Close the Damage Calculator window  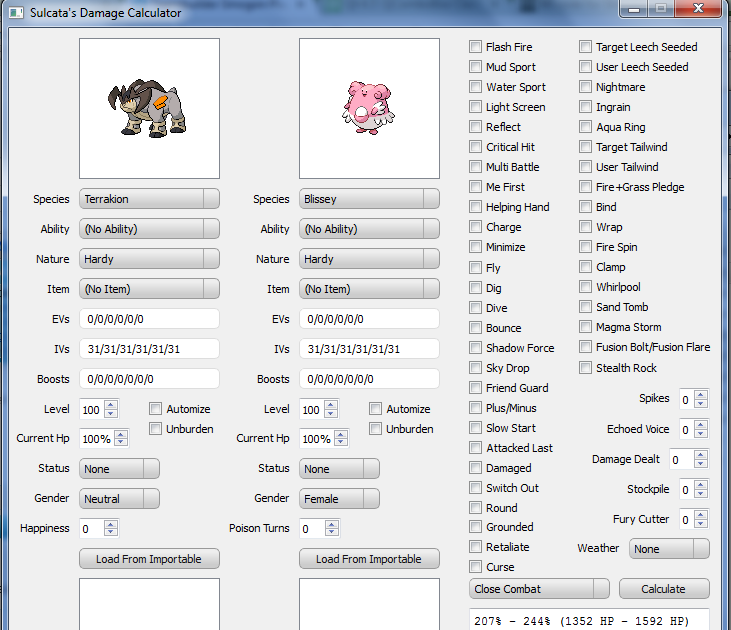[x=698, y=8]
